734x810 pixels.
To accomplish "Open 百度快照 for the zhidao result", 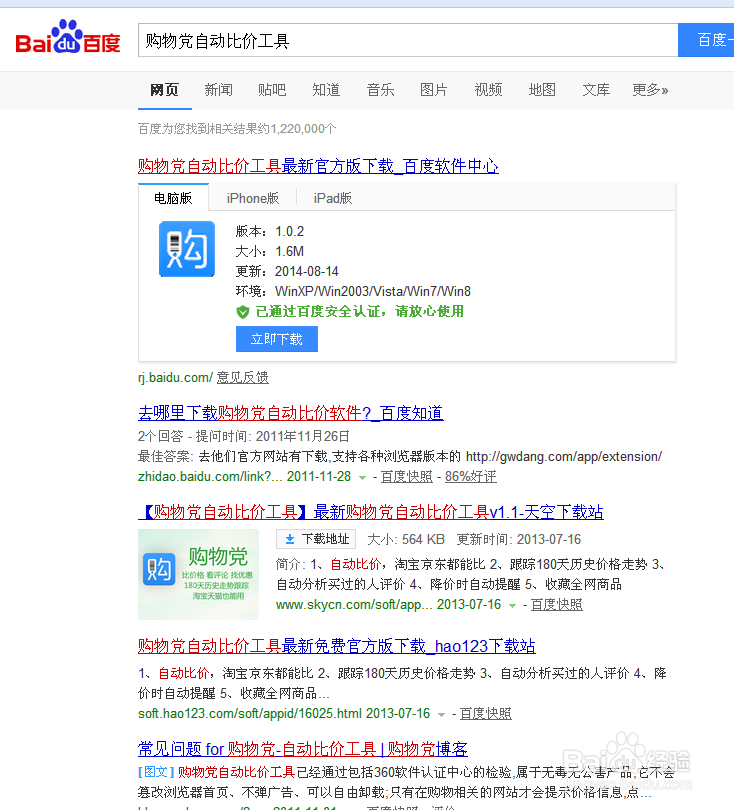I will (407, 476).
